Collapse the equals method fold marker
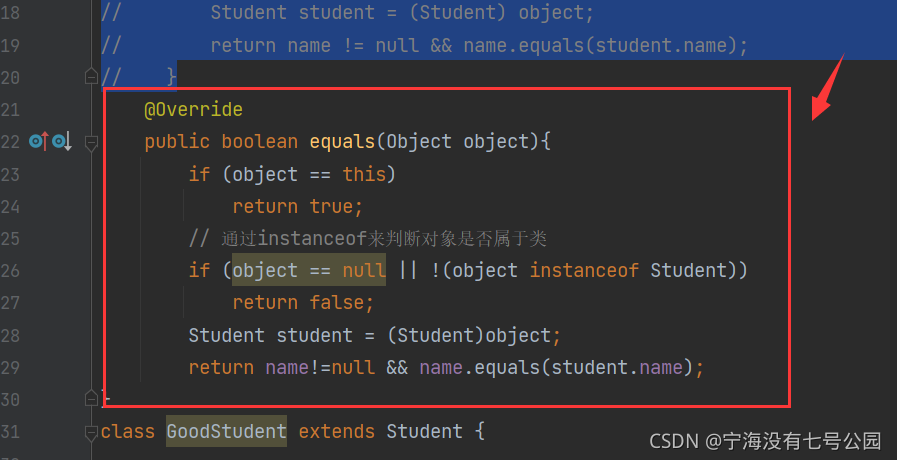Image resolution: width=897 pixels, height=460 pixels. click(91, 143)
